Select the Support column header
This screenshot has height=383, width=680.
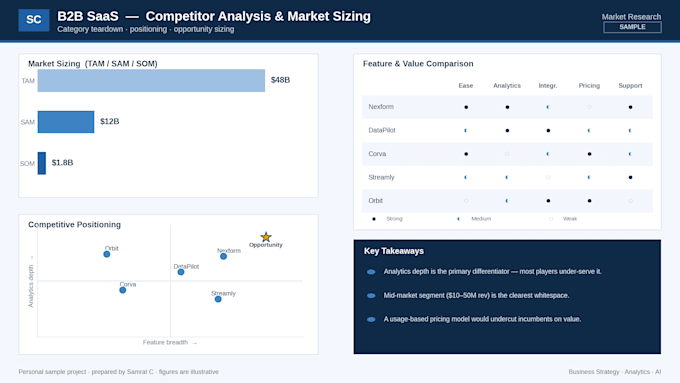click(x=630, y=85)
